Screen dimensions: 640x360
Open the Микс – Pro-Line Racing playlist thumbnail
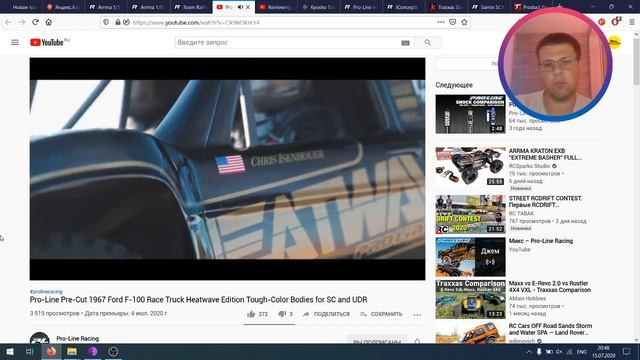(470, 257)
